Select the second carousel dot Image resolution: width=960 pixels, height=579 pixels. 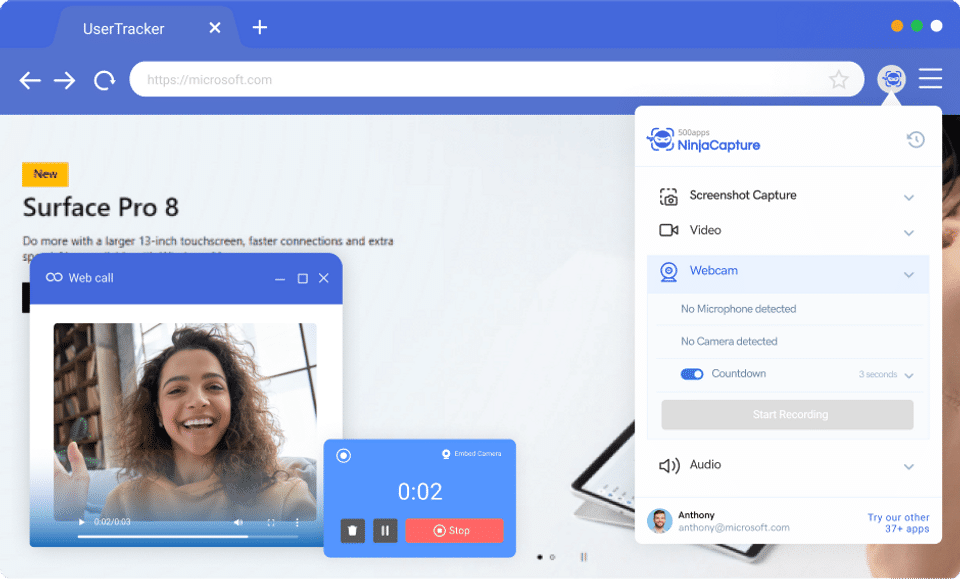pos(552,557)
